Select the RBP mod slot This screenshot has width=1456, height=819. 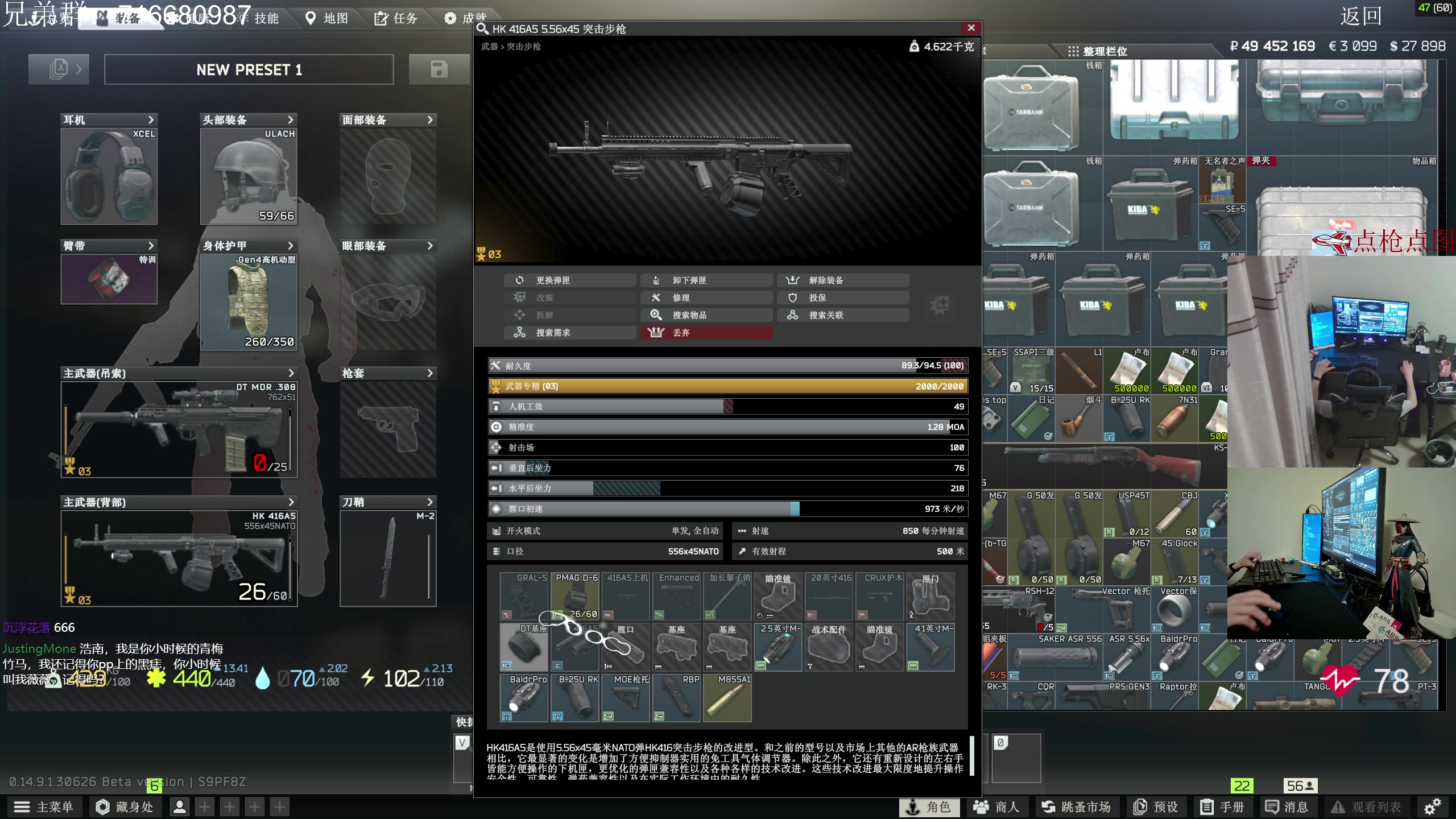coord(676,698)
